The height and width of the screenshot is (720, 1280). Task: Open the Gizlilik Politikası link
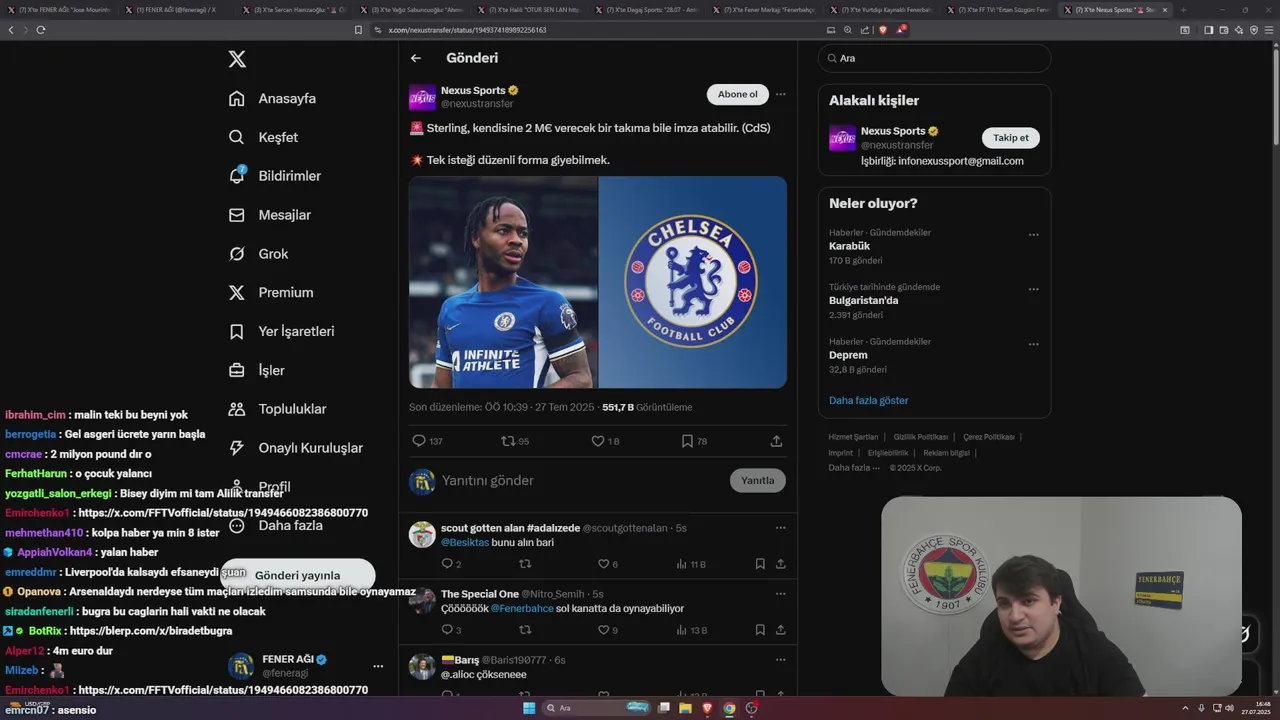[x=920, y=437]
